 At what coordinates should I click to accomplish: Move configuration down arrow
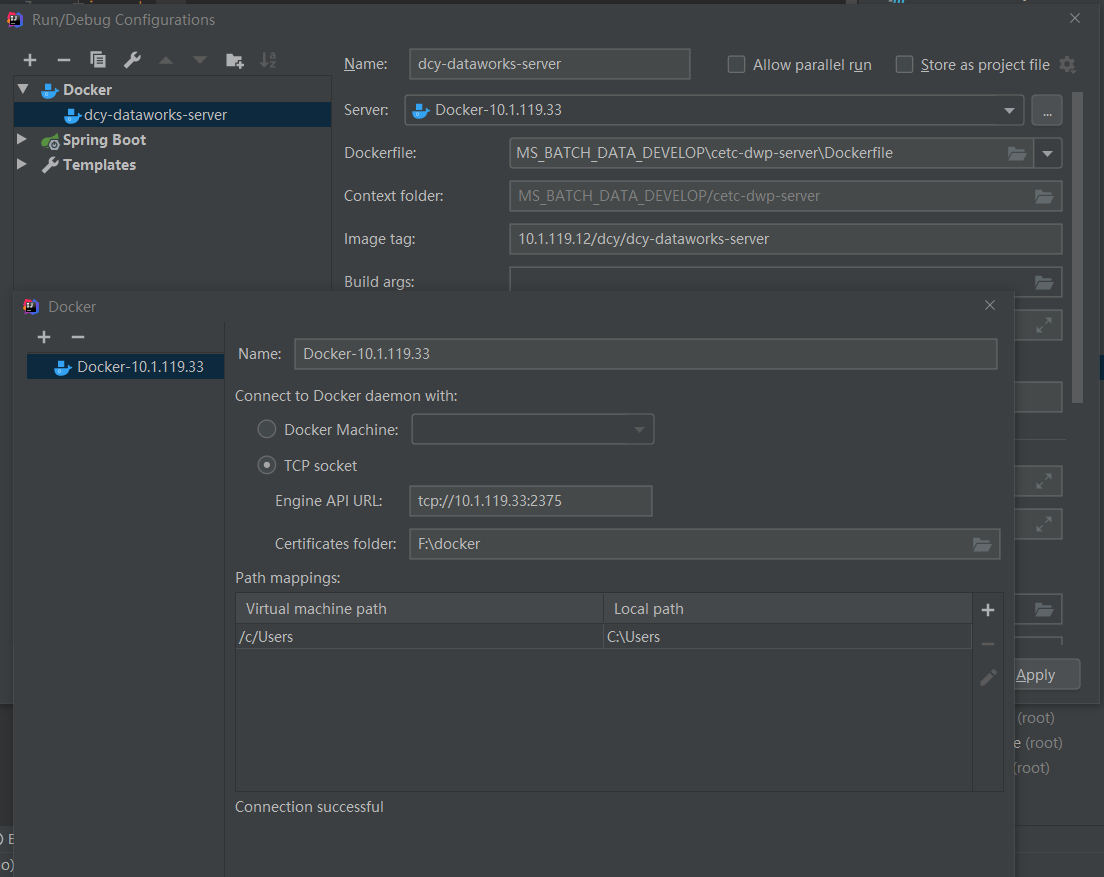[200, 61]
